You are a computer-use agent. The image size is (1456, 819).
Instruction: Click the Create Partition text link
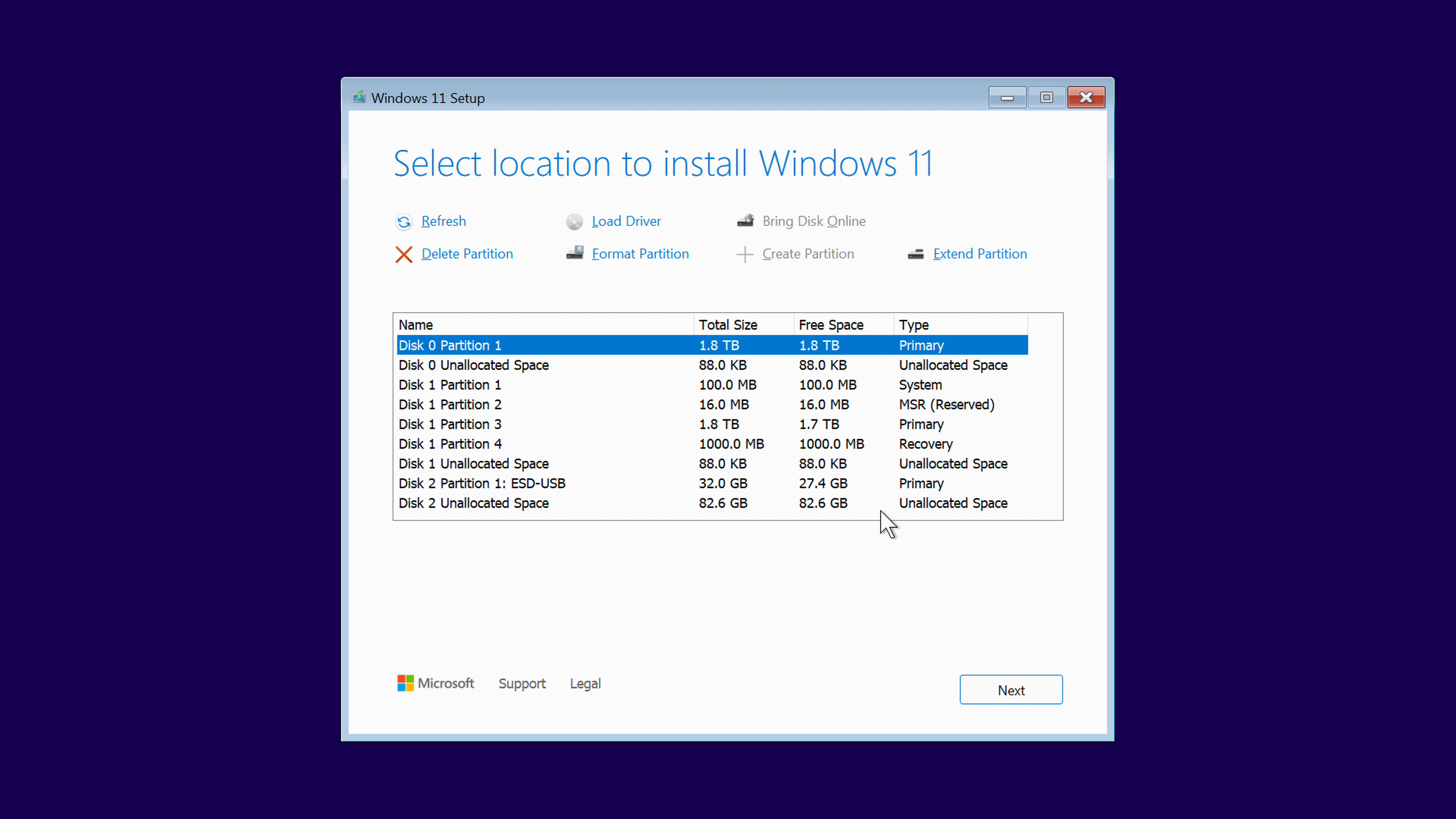coord(808,254)
